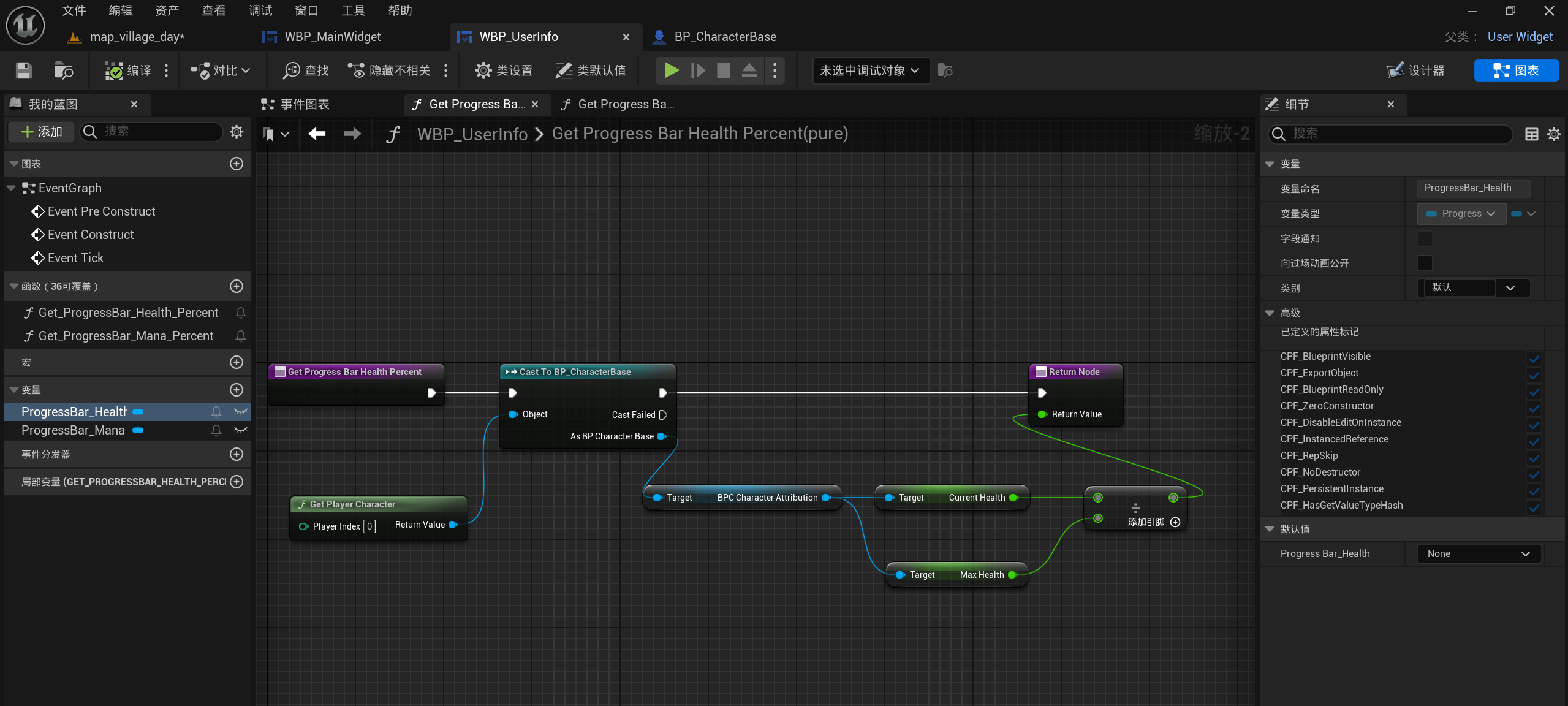Add a new function with plus icon
The image size is (1568, 706).
(x=237, y=286)
